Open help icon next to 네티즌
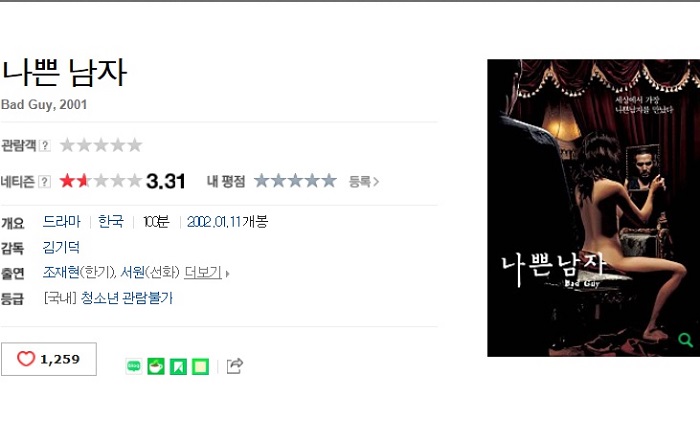The width and height of the screenshot is (700, 440). [x=45, y=182]
